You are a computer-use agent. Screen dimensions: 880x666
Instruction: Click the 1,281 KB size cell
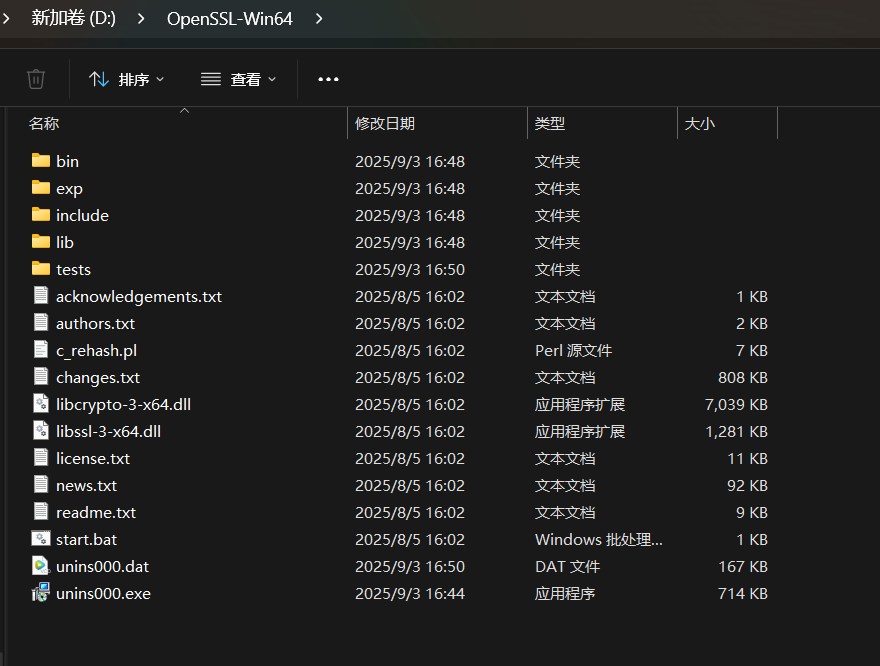[x=736, y=431]
